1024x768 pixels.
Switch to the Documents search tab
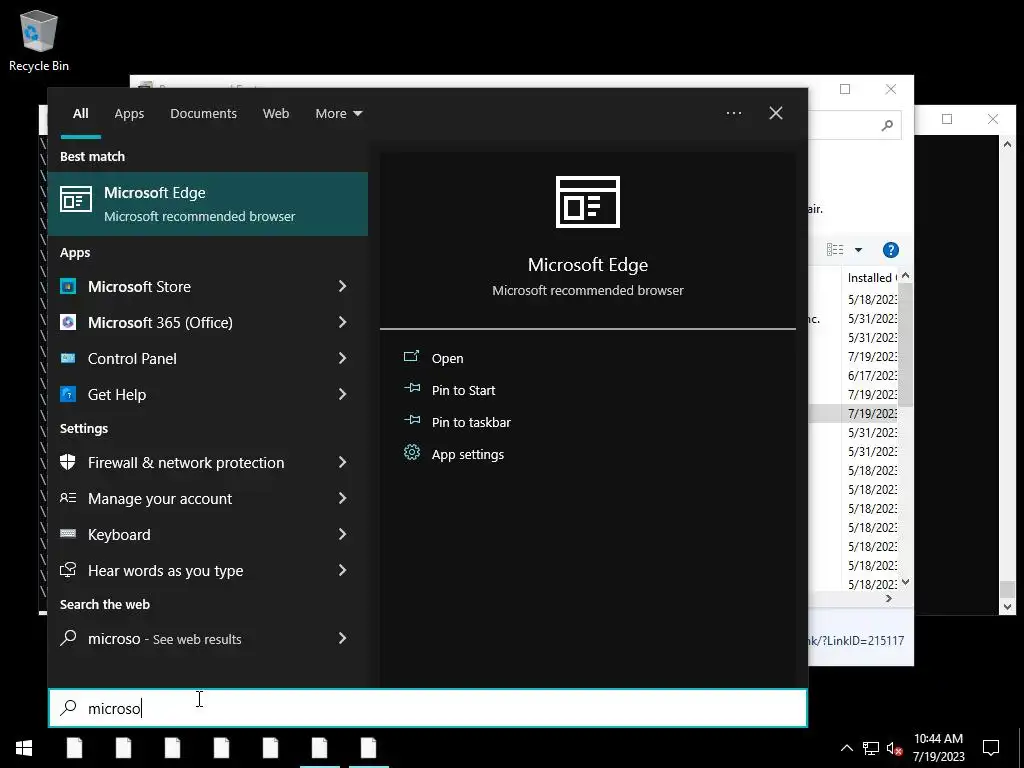click(203, 114)
